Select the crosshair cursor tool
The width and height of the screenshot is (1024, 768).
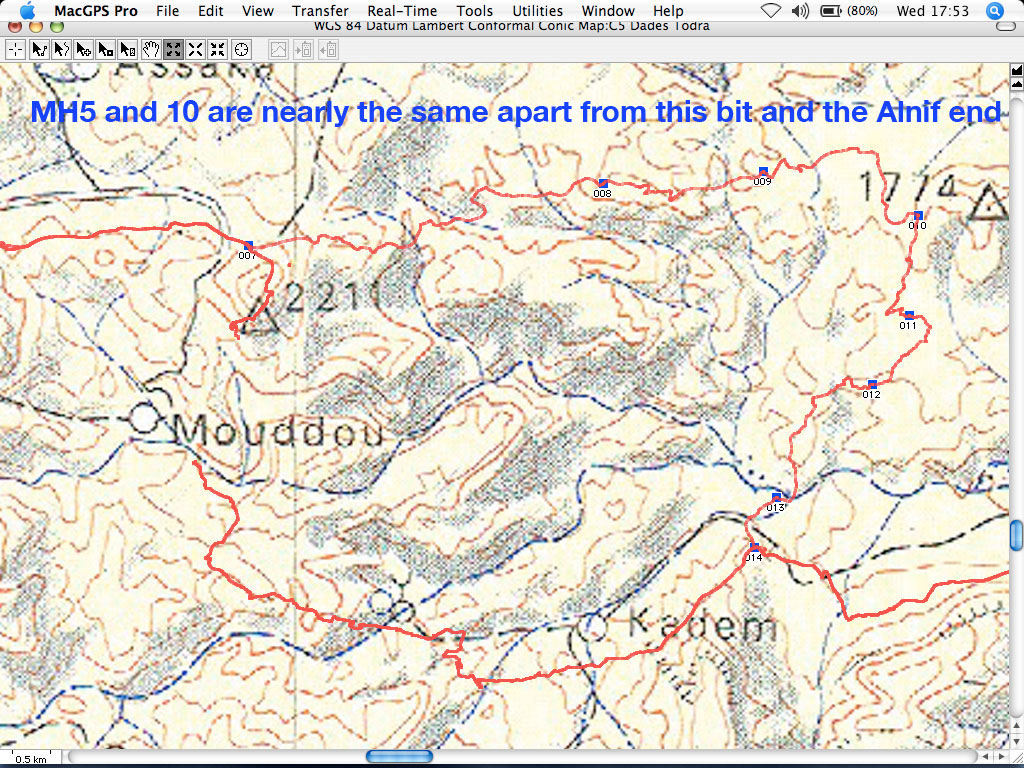[x=15, y=48]
